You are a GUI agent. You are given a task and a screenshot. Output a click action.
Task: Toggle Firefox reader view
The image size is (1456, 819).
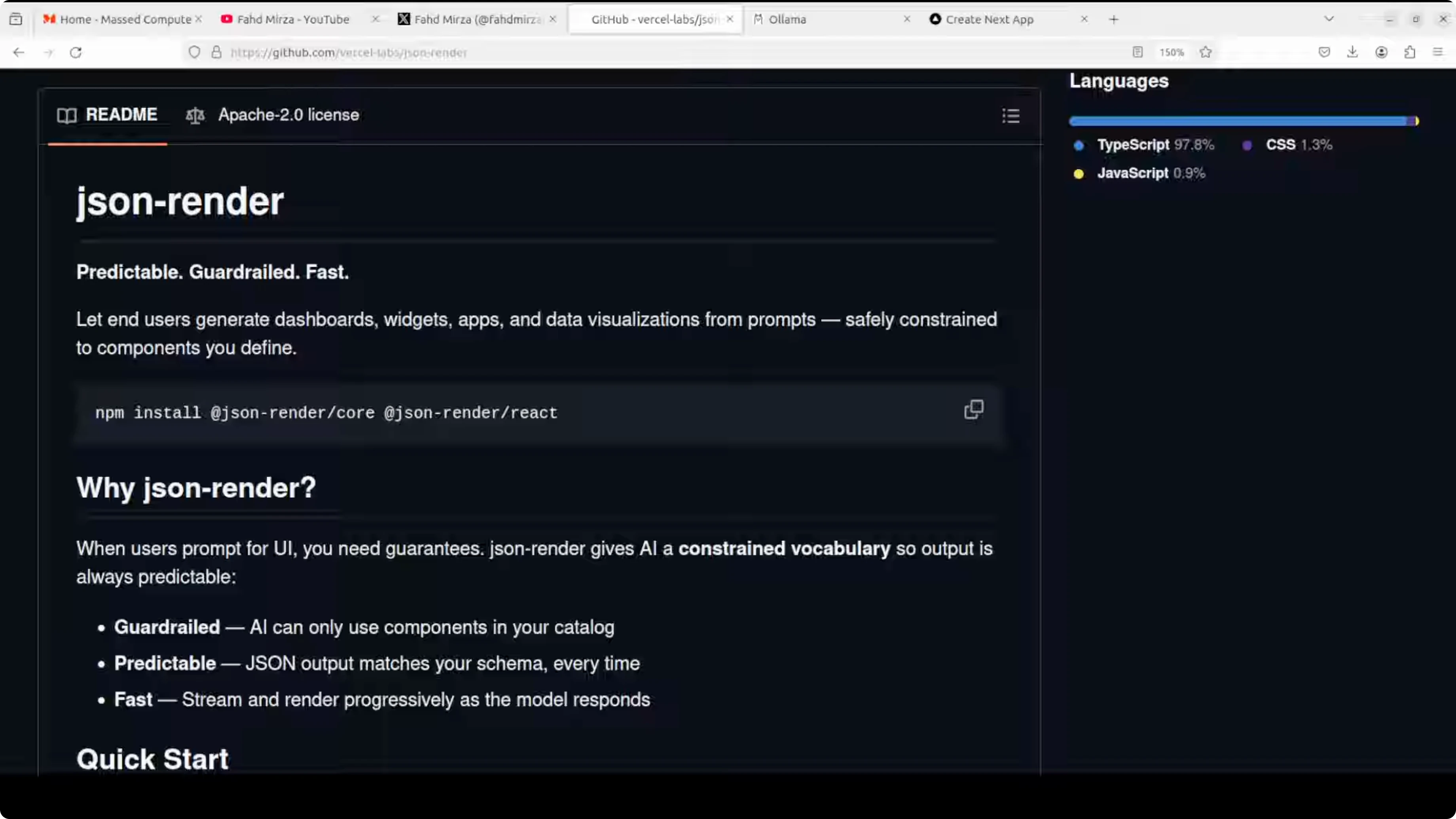coord(1137,53)
